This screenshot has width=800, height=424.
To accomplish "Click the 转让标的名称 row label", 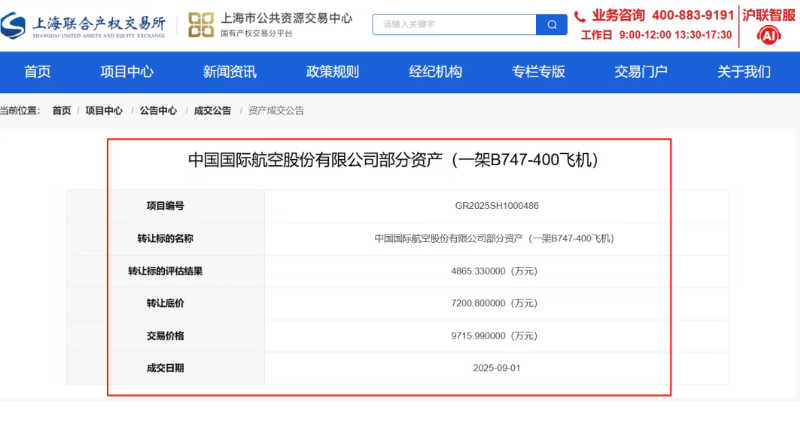I will (x=165, y=238).
